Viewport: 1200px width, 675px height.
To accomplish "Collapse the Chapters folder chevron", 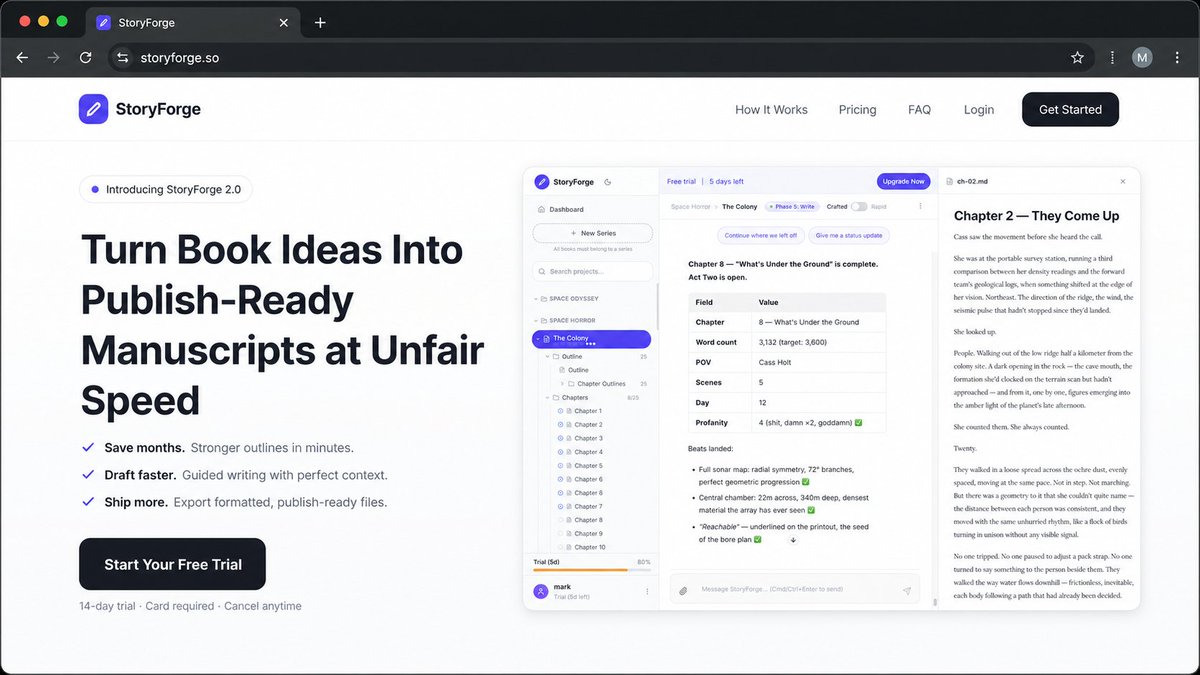I will (x=547, y=398).
